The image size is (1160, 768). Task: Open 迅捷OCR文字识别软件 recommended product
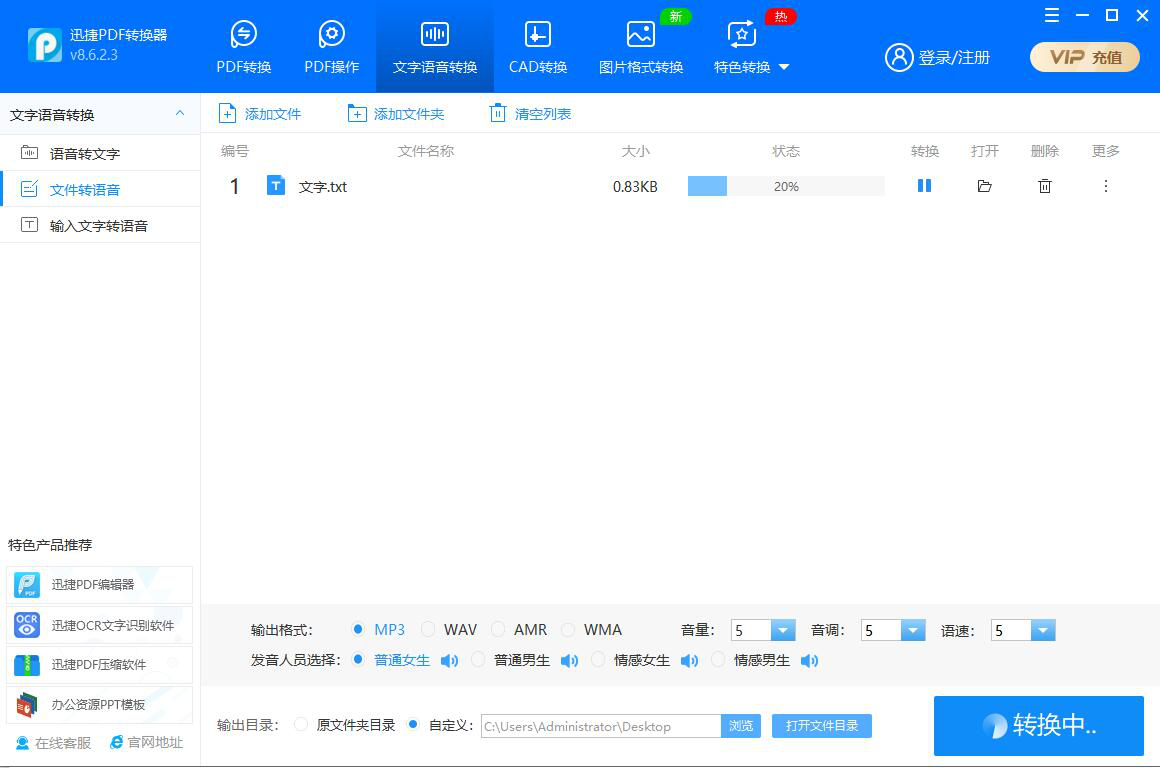tap(99, 625)
